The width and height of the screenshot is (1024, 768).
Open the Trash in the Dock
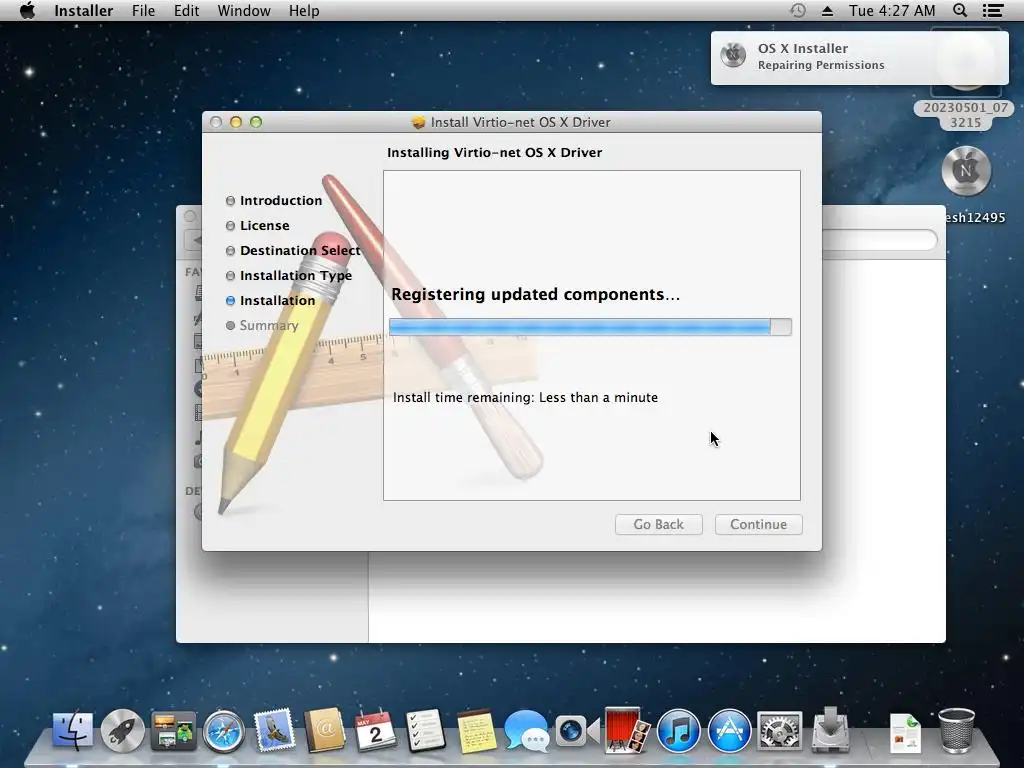click(956, 731)
